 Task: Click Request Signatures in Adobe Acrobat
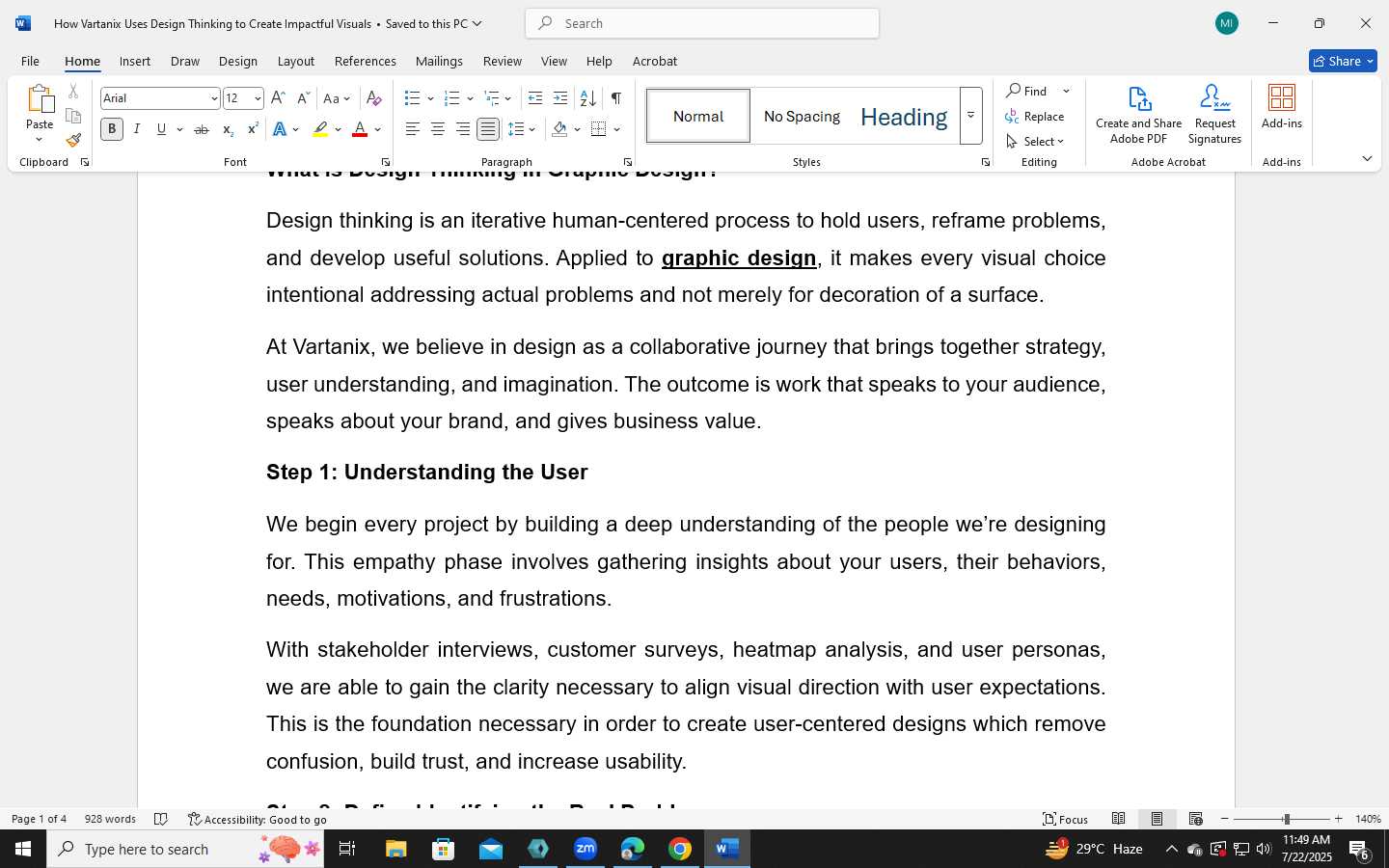tap(1214, 115)
